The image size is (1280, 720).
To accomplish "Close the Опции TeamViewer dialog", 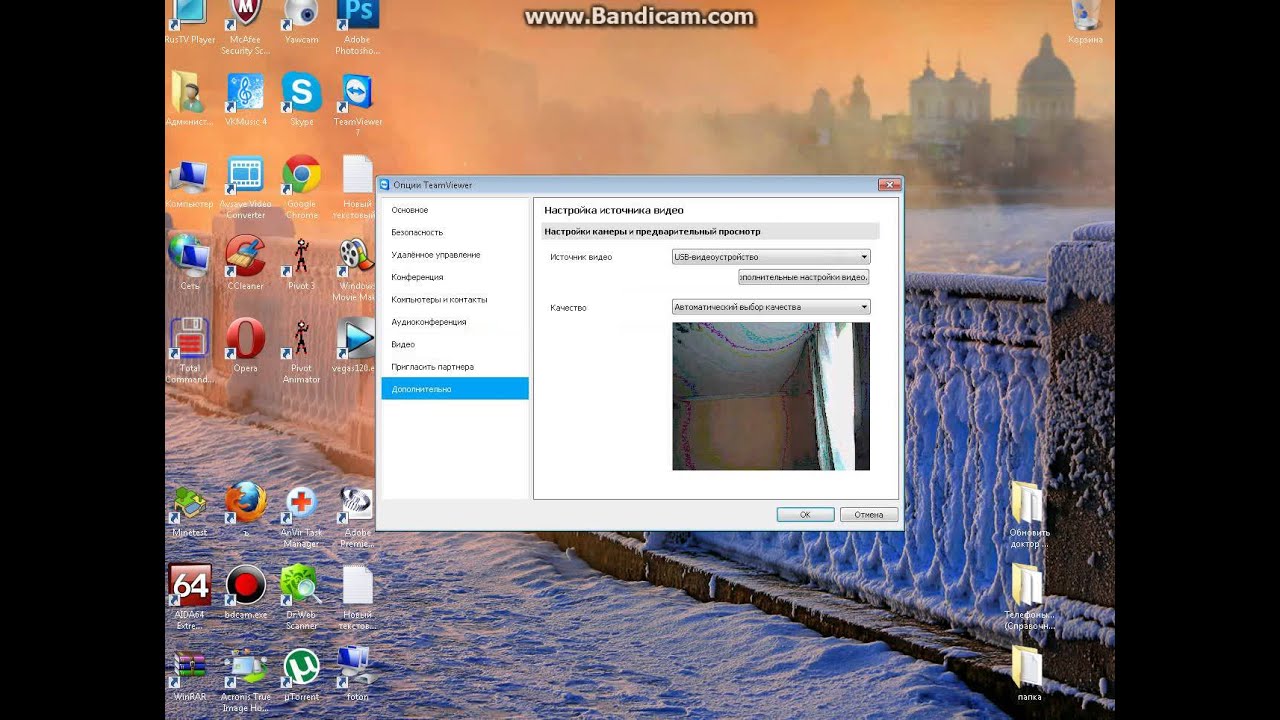I will [889, 185].
